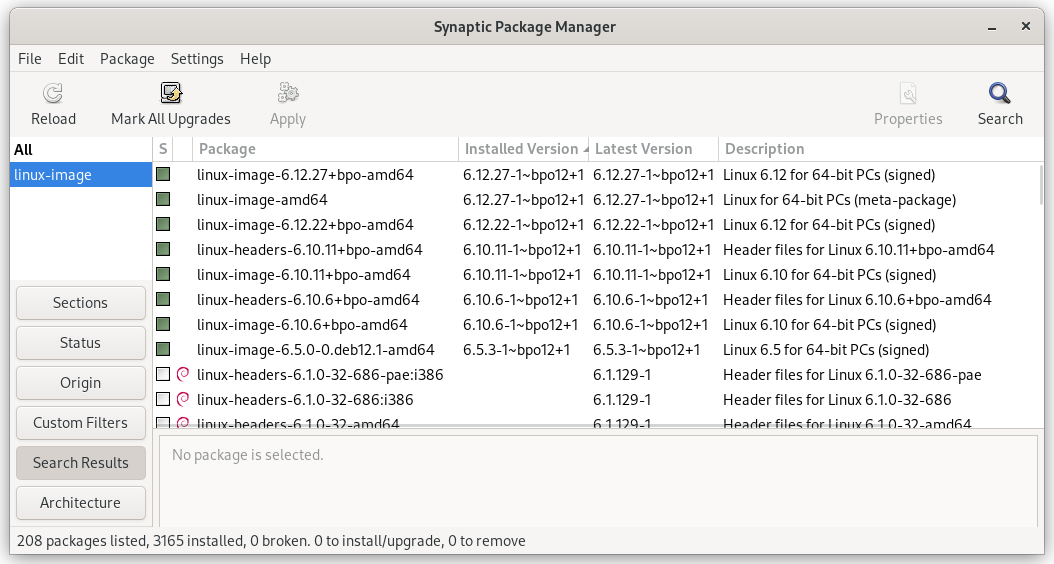The width and height of the screenshot is (1054, 564).
Task: Sort by the S status column header
Action: click(163, 149)
